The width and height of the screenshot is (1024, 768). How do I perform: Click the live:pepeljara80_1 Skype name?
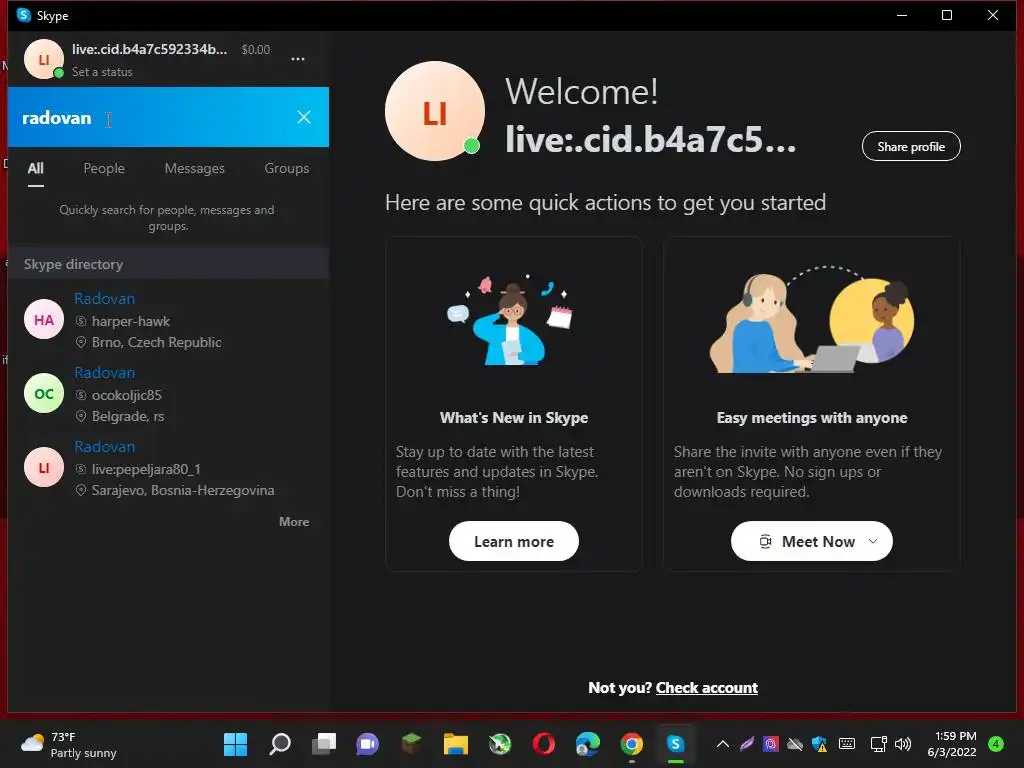click(146, 469)
